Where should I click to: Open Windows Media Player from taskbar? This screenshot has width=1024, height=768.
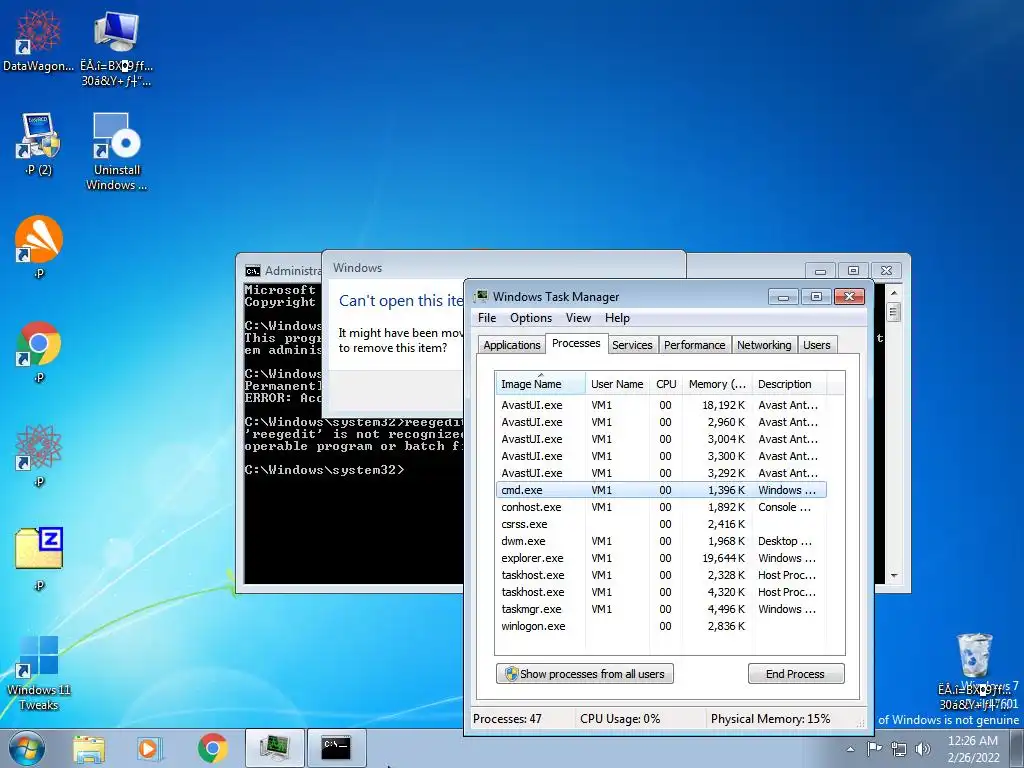pyautogui.click(x=149, y=749)
